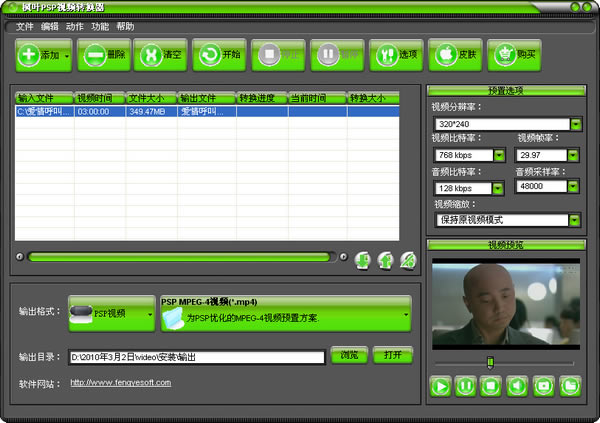600x423 pixels.
Task: Open 选项 (Options) from the toolbar
Action: point(396,56)
